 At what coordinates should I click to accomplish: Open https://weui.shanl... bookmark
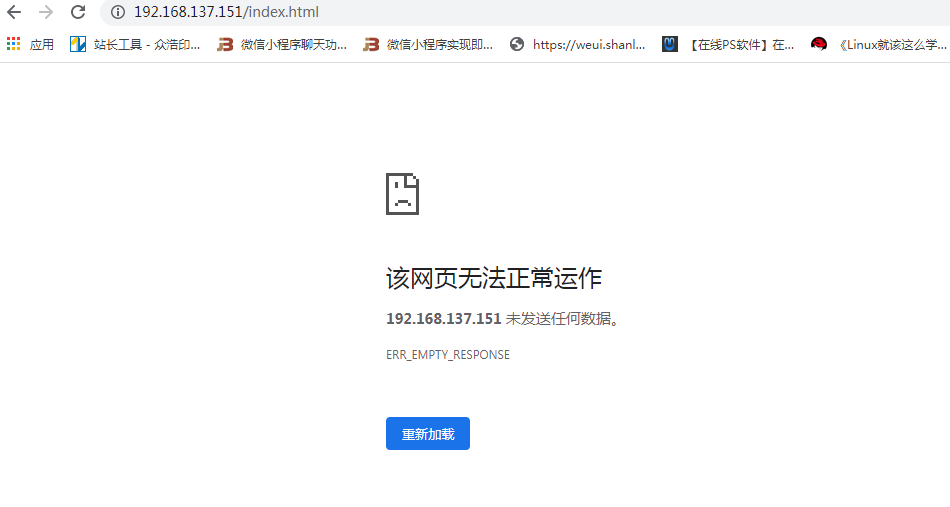tap(577, 44)
